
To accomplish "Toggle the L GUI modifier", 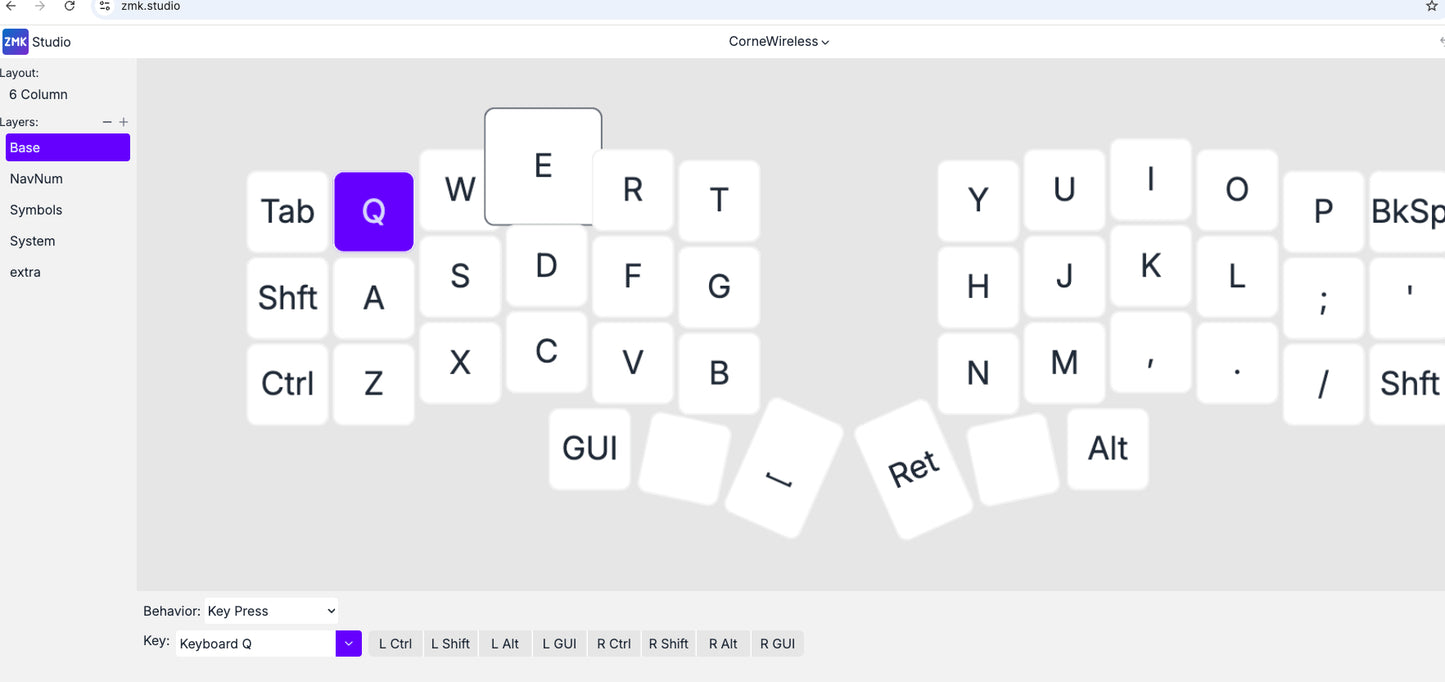I will pos(559,643).
